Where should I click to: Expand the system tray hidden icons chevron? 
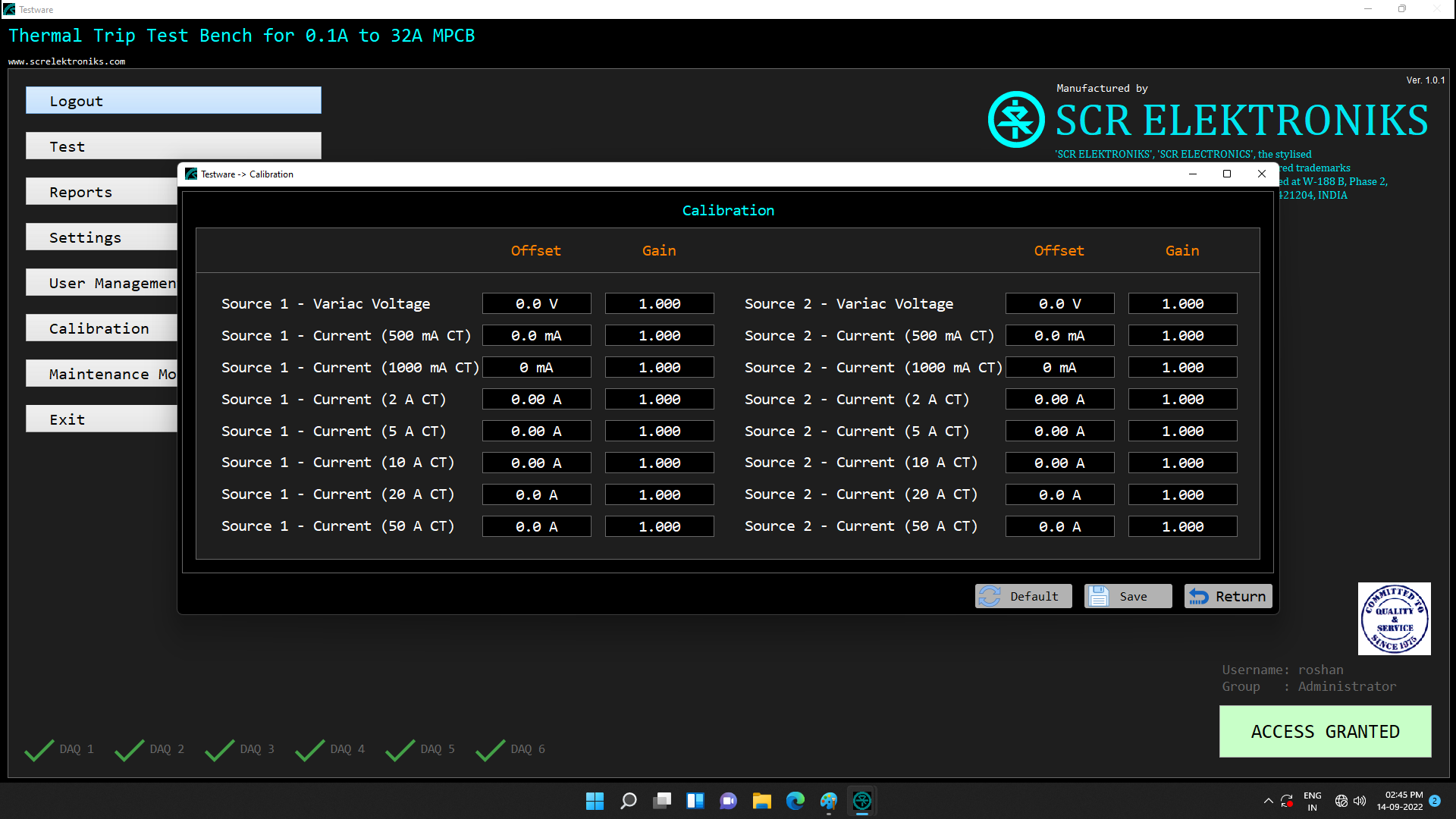point(1268,801)
